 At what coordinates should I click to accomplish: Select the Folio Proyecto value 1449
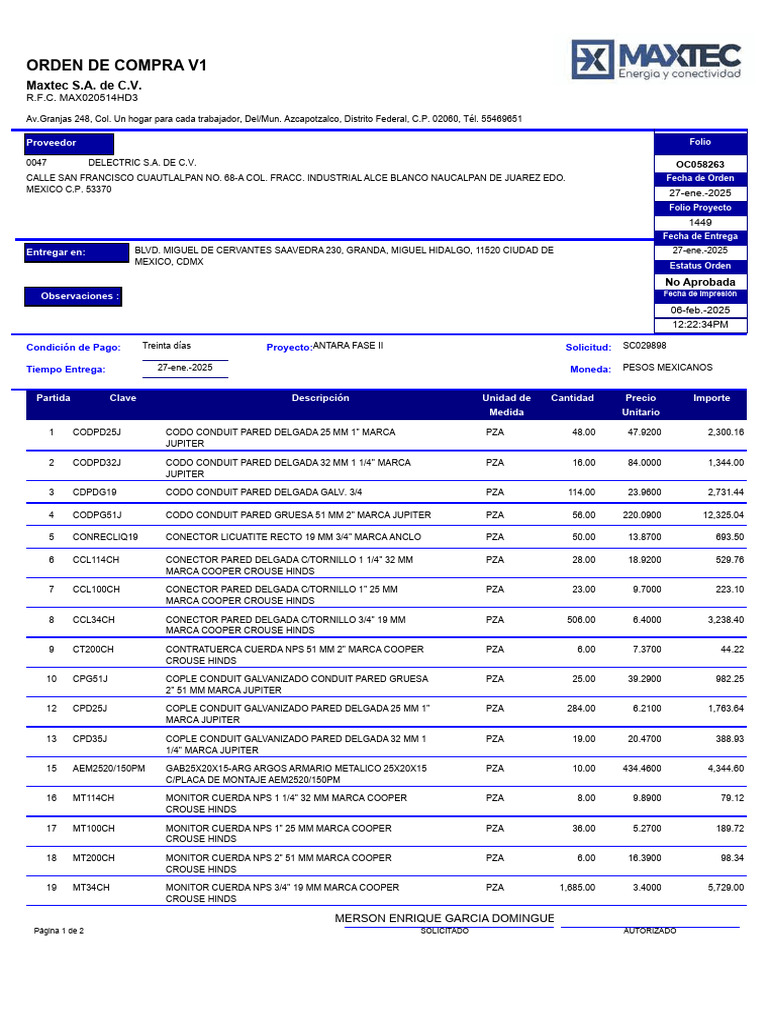tap(700, 223)
